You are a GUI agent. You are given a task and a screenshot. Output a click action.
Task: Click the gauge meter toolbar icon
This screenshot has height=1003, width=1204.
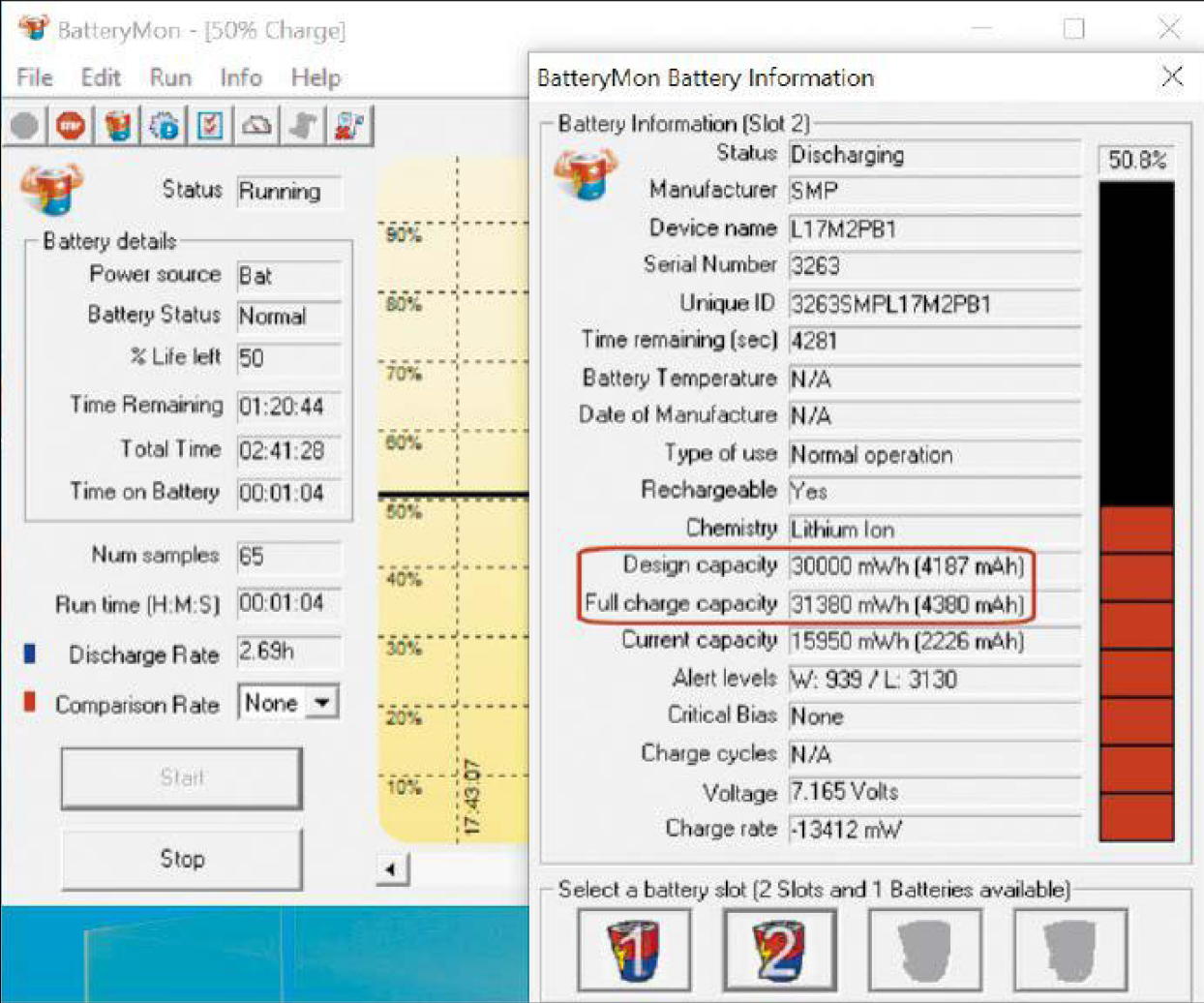(256, 125)
